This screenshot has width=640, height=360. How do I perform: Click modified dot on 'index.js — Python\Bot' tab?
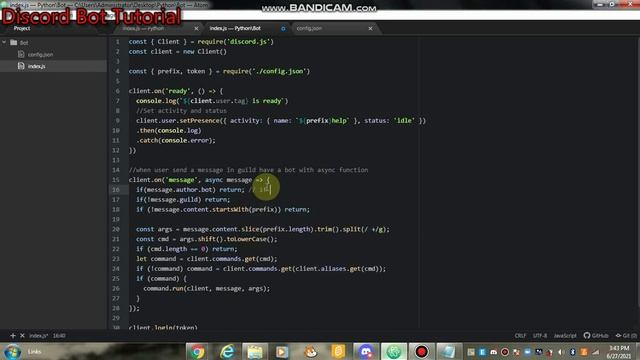(x=283, y=29)
